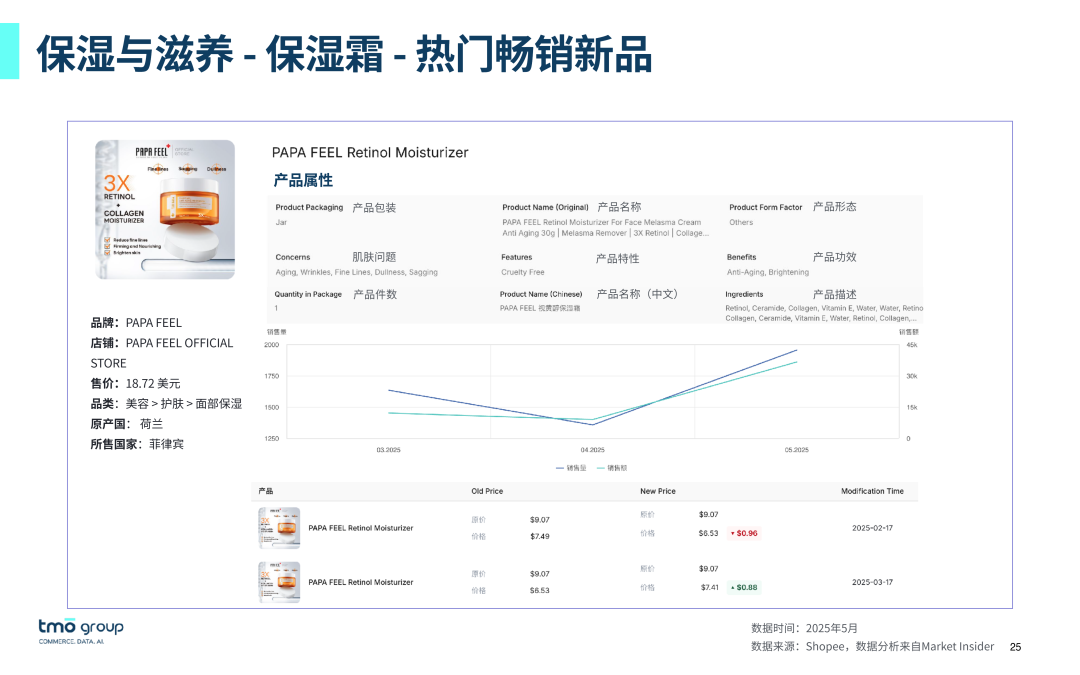Select the Benefits label
1080x675 pixels.
click(741, 258)
